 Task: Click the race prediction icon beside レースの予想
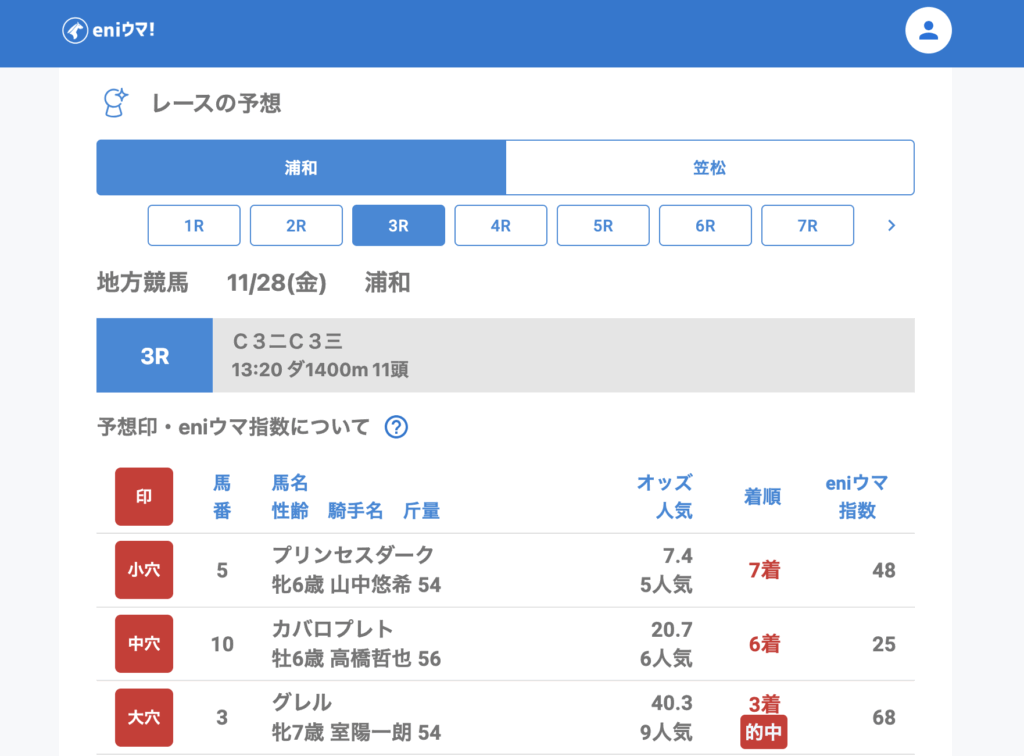(x=116, y=102)
